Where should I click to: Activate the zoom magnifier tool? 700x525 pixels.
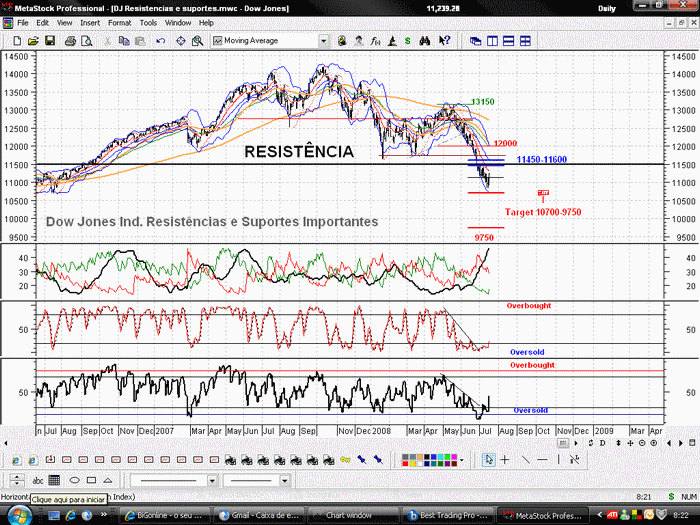[197, 41]
